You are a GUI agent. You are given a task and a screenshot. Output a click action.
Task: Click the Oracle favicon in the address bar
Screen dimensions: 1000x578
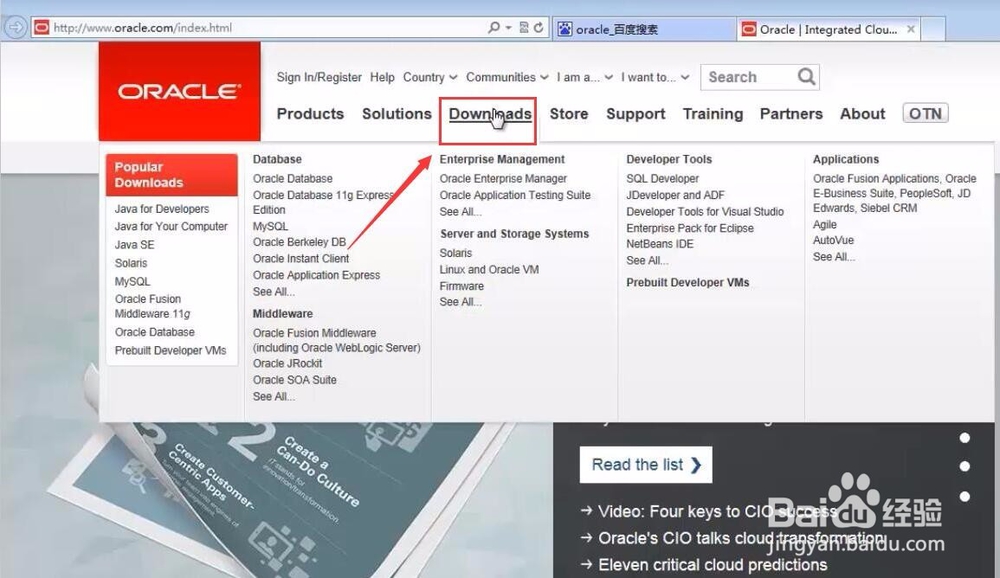pos(41,27)
